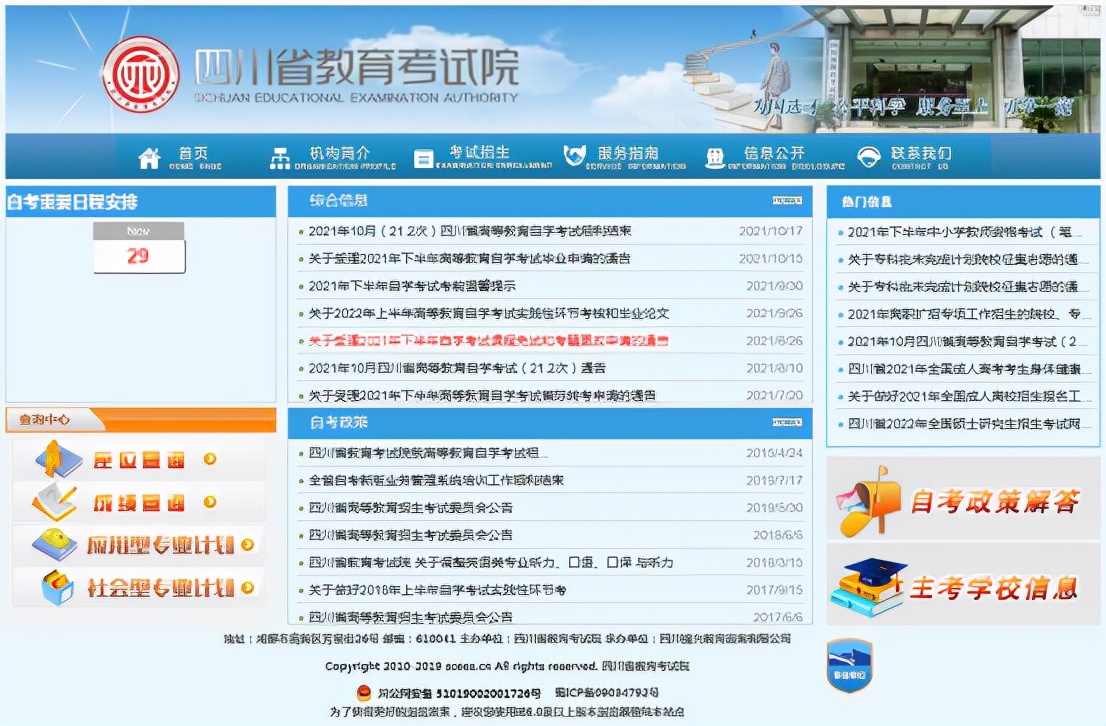The width and height of the screenshot is (1106, 726).
Task: Click the 查询中心 panel header
Action: click(140, 420)
